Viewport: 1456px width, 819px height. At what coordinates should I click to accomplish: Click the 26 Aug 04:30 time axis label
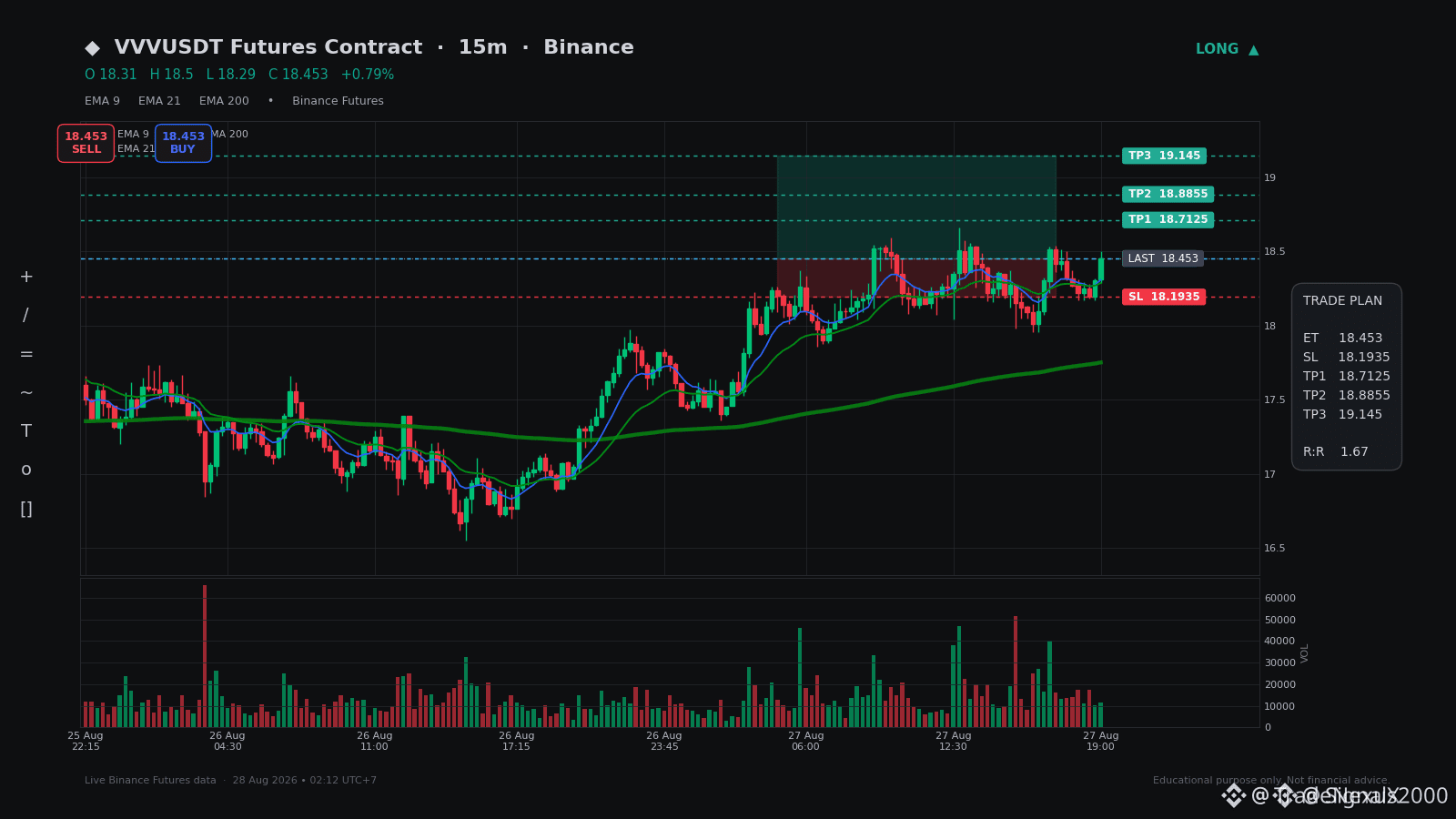tap(227, 742)
